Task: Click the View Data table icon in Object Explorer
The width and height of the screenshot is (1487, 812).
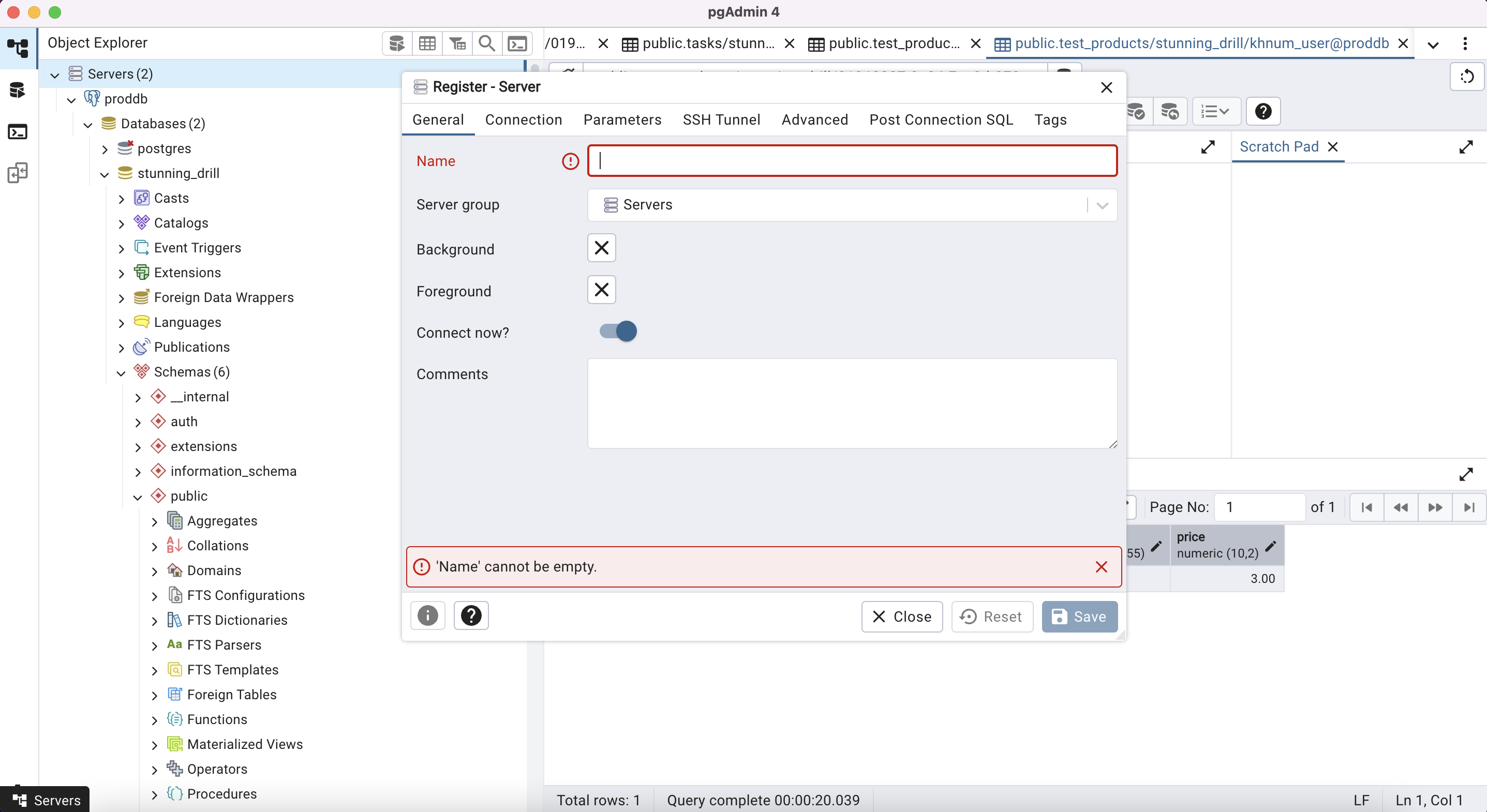Action: 427,43
